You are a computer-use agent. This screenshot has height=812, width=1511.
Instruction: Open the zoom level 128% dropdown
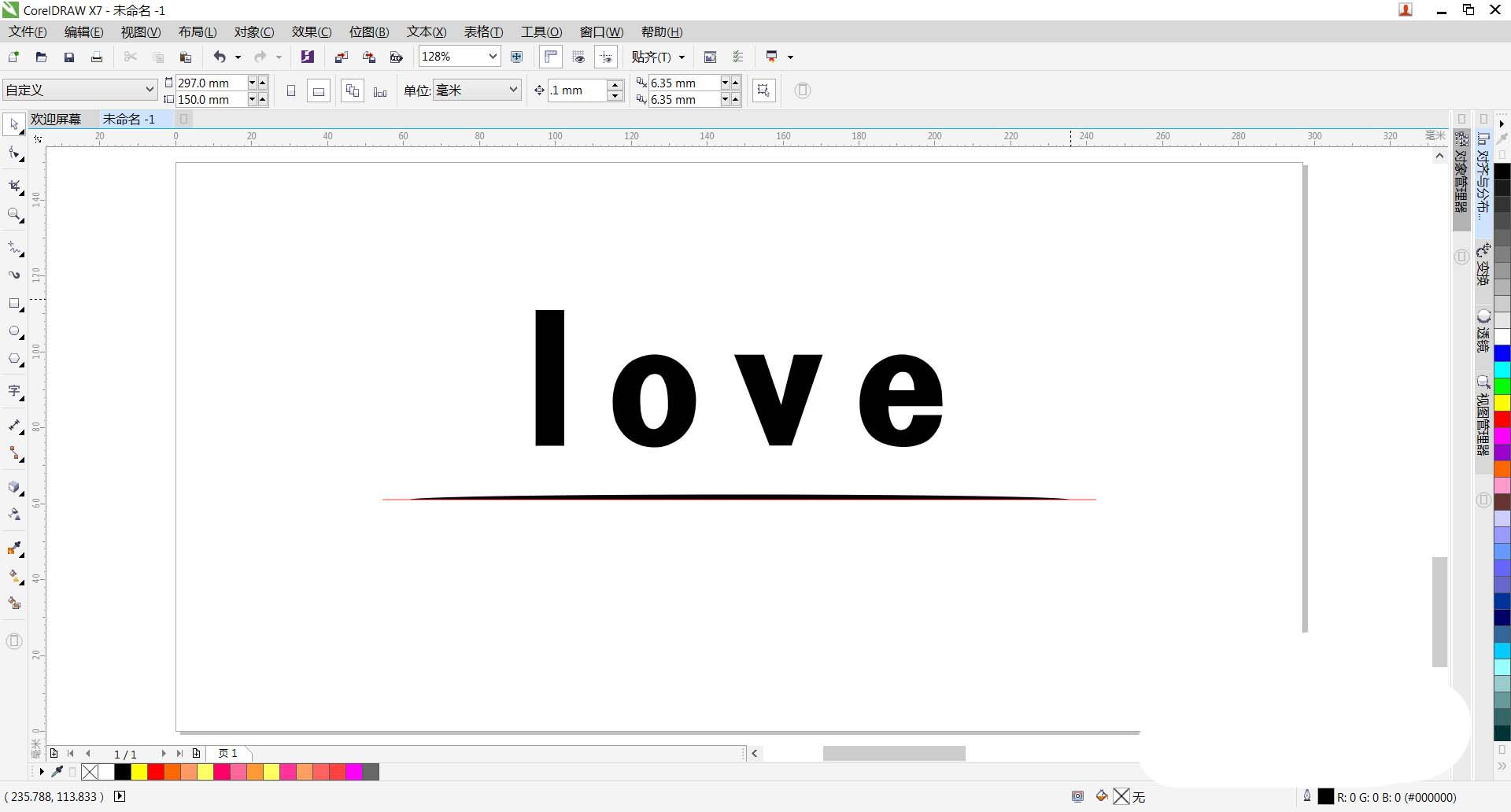click(493, 57)
